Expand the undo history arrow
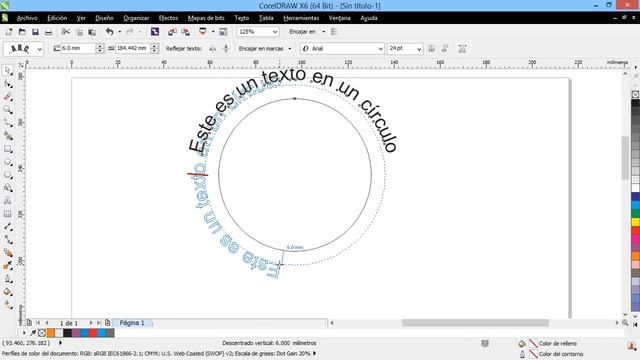640x360 pixels. [x=120, y=31]
